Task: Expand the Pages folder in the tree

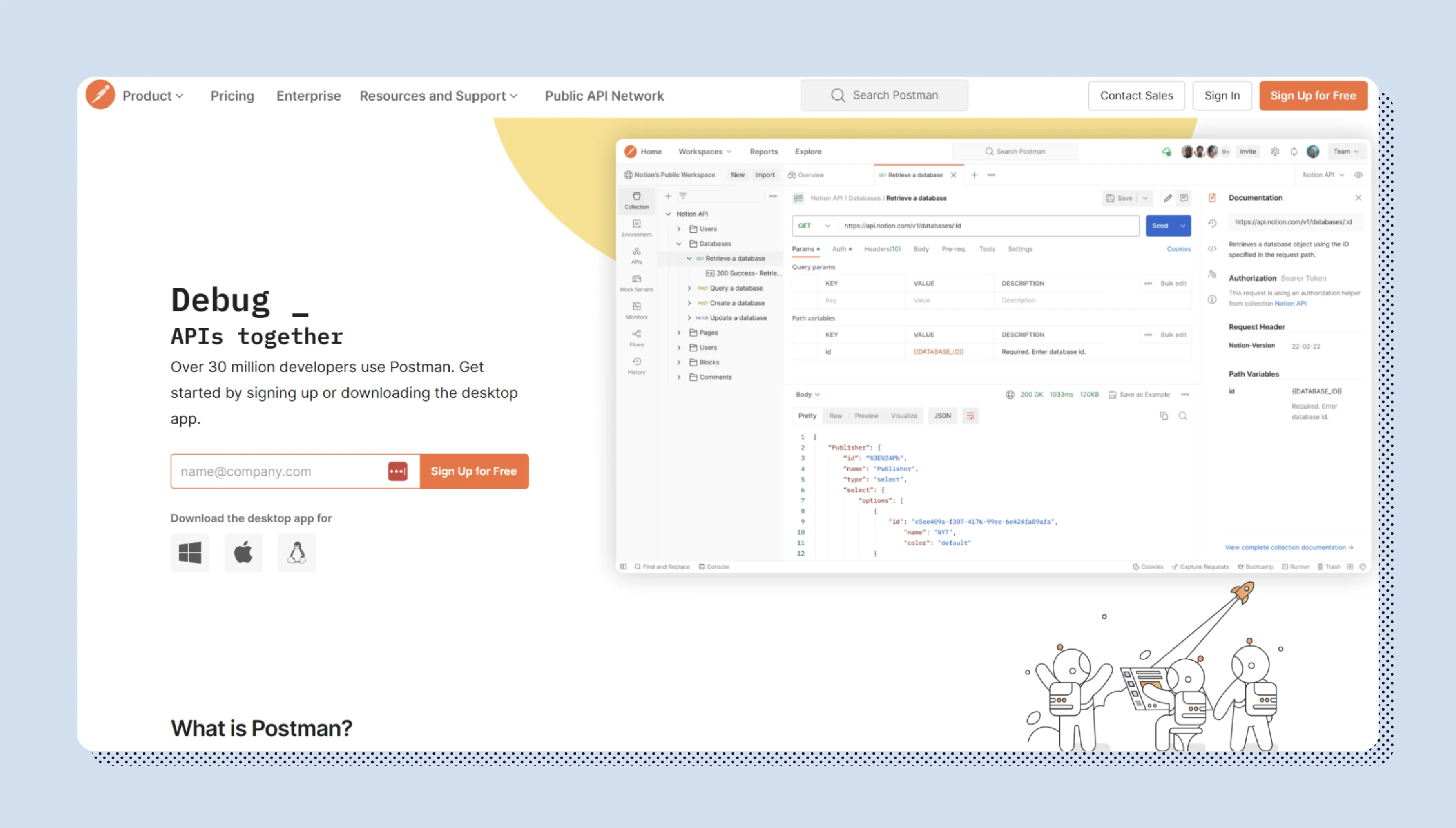Action: coord(679,333)
